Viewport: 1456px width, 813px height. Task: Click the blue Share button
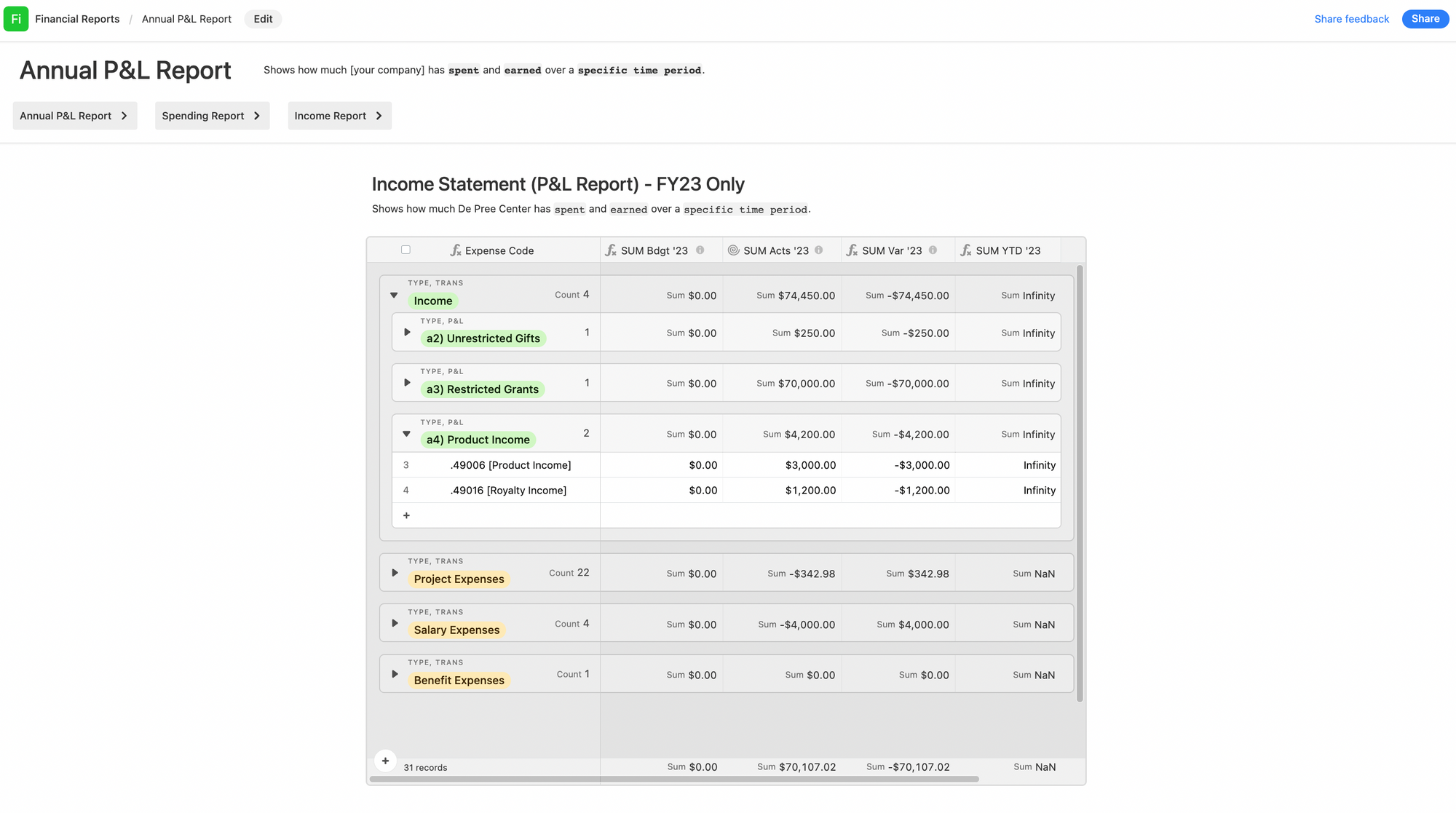1425,19
